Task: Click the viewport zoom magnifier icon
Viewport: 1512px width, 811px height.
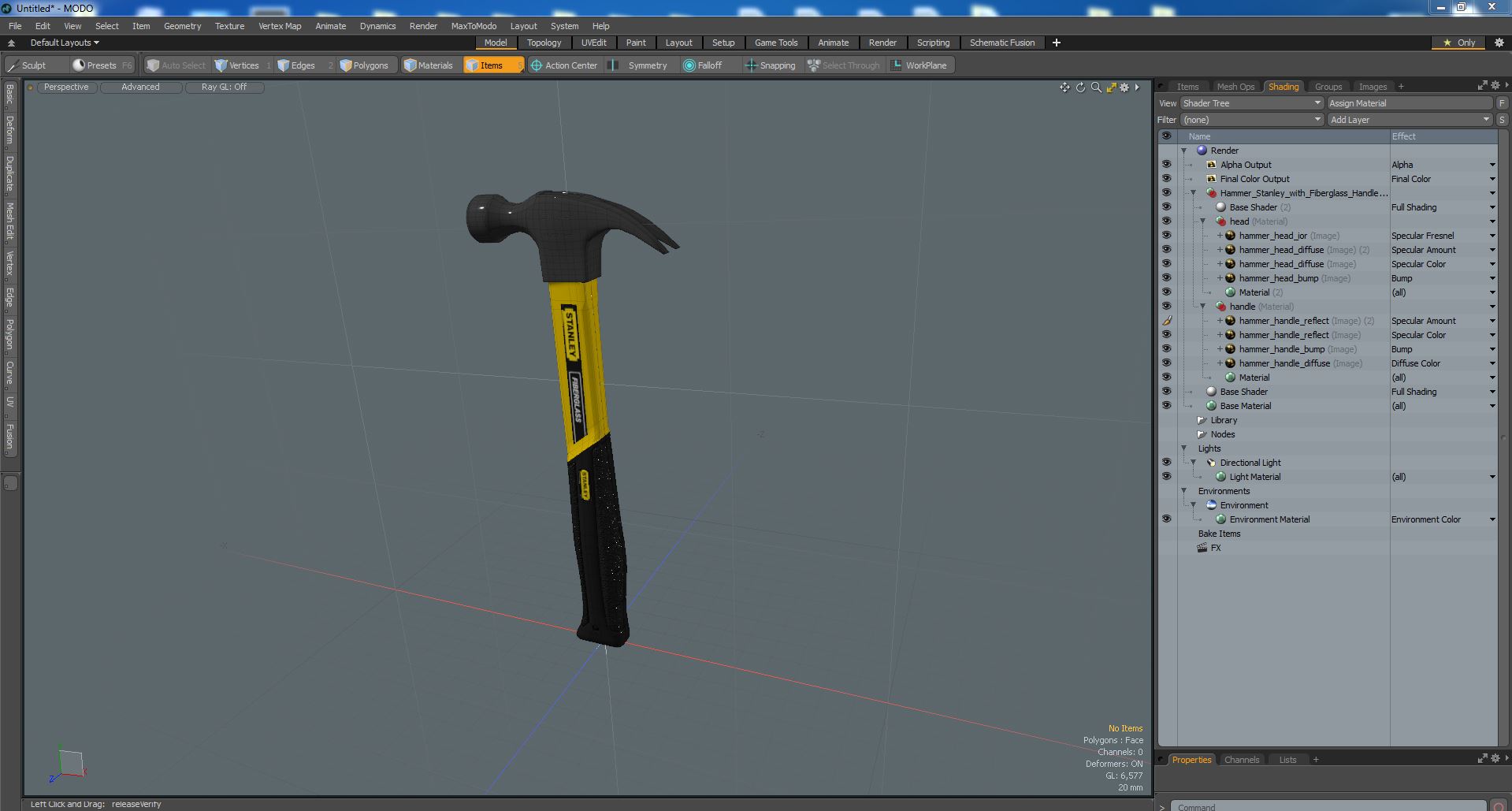Action: click(1096, 87)
